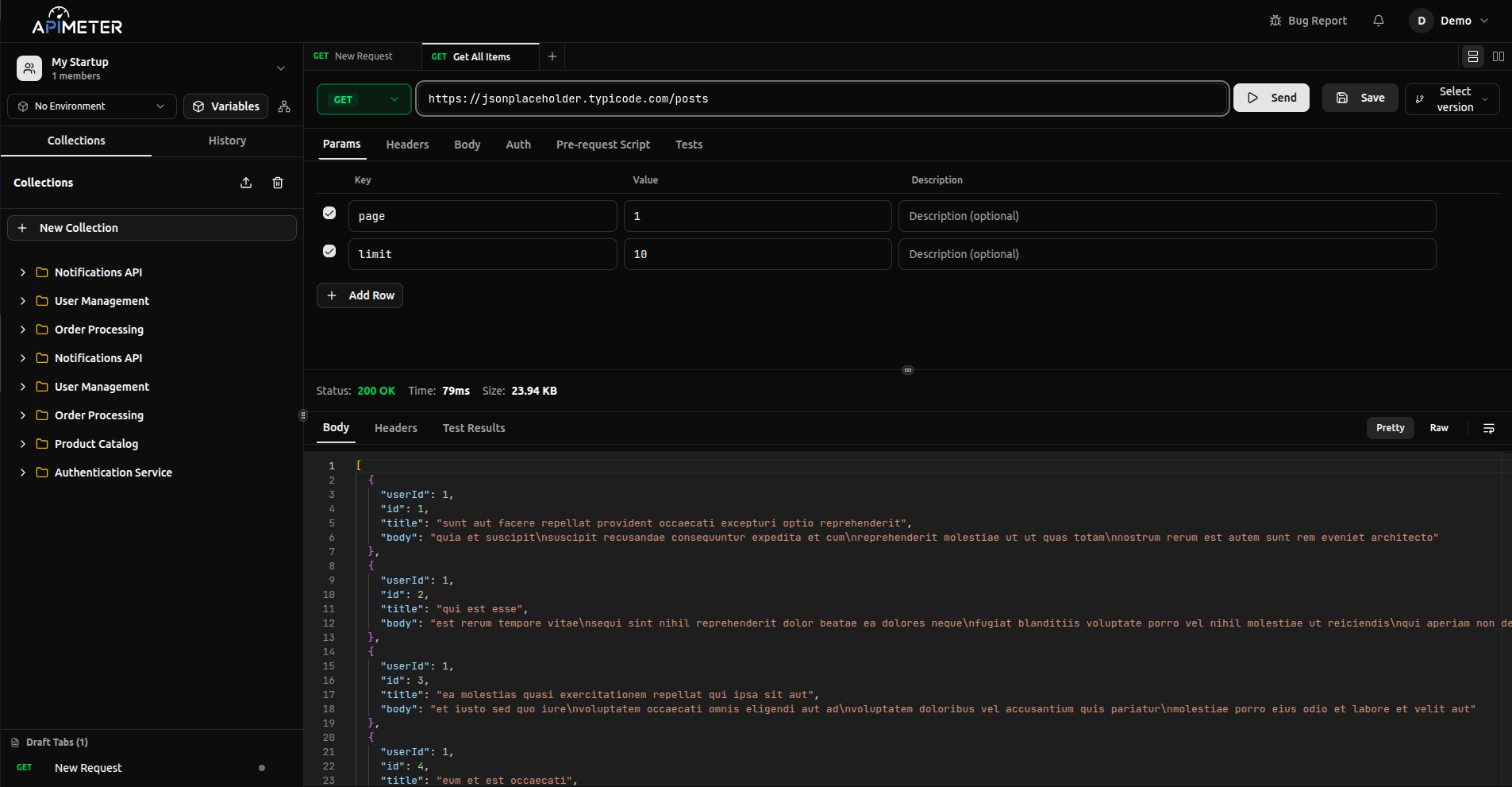Switch to the History tab
The width and height of the screenshot is (1512, 787).
pos(227,141)
